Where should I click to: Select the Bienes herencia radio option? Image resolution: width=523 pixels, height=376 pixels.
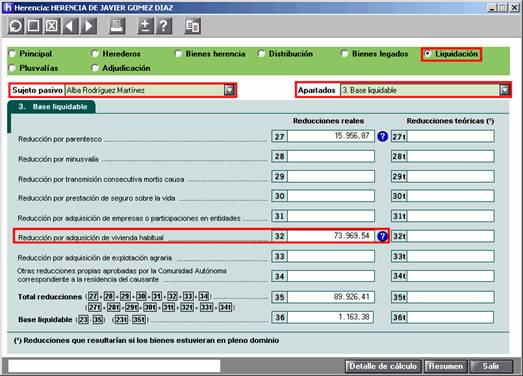click(x=178, y=54)
